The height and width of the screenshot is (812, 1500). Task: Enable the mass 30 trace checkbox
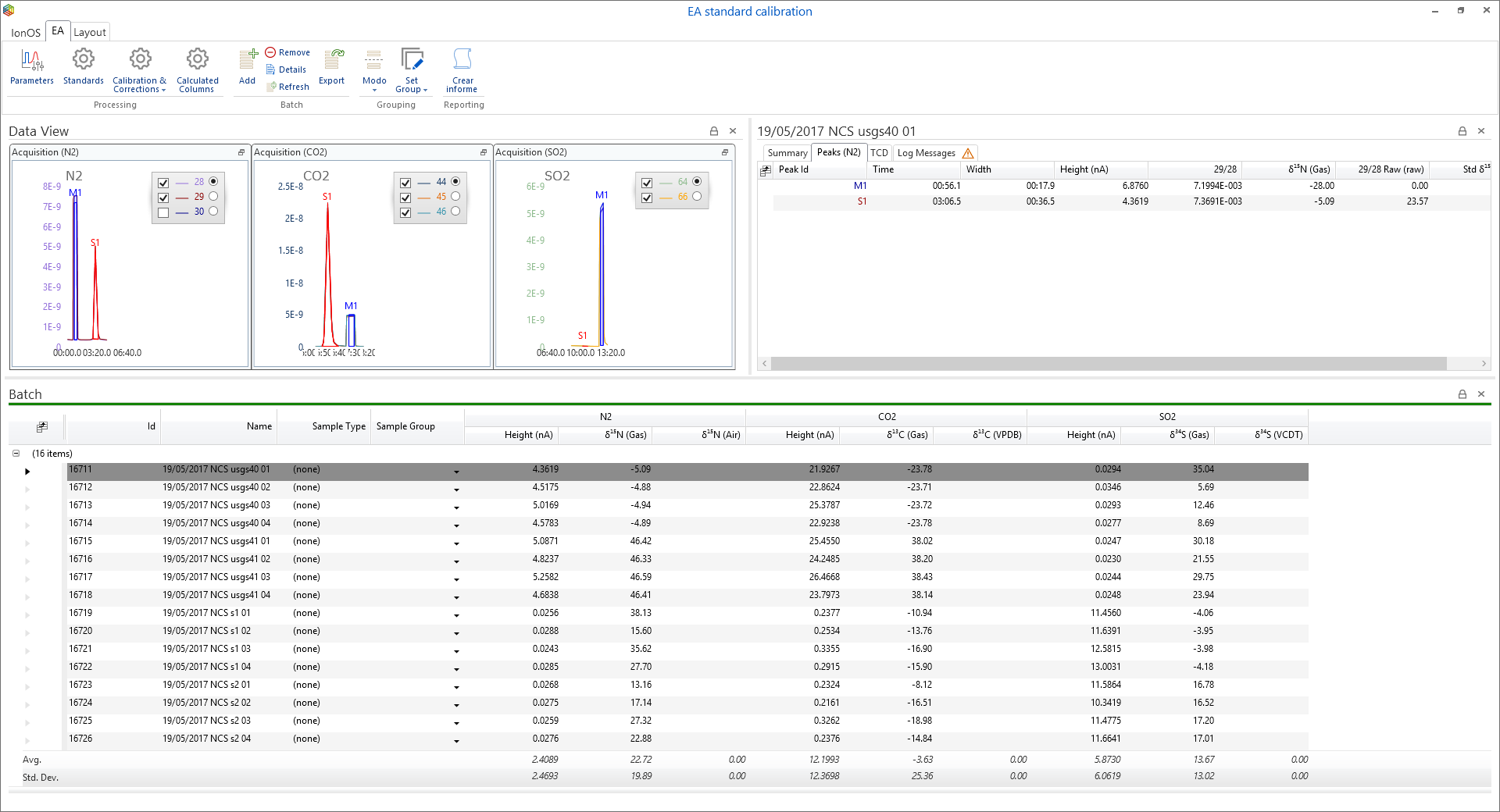(x=163, y=212)
